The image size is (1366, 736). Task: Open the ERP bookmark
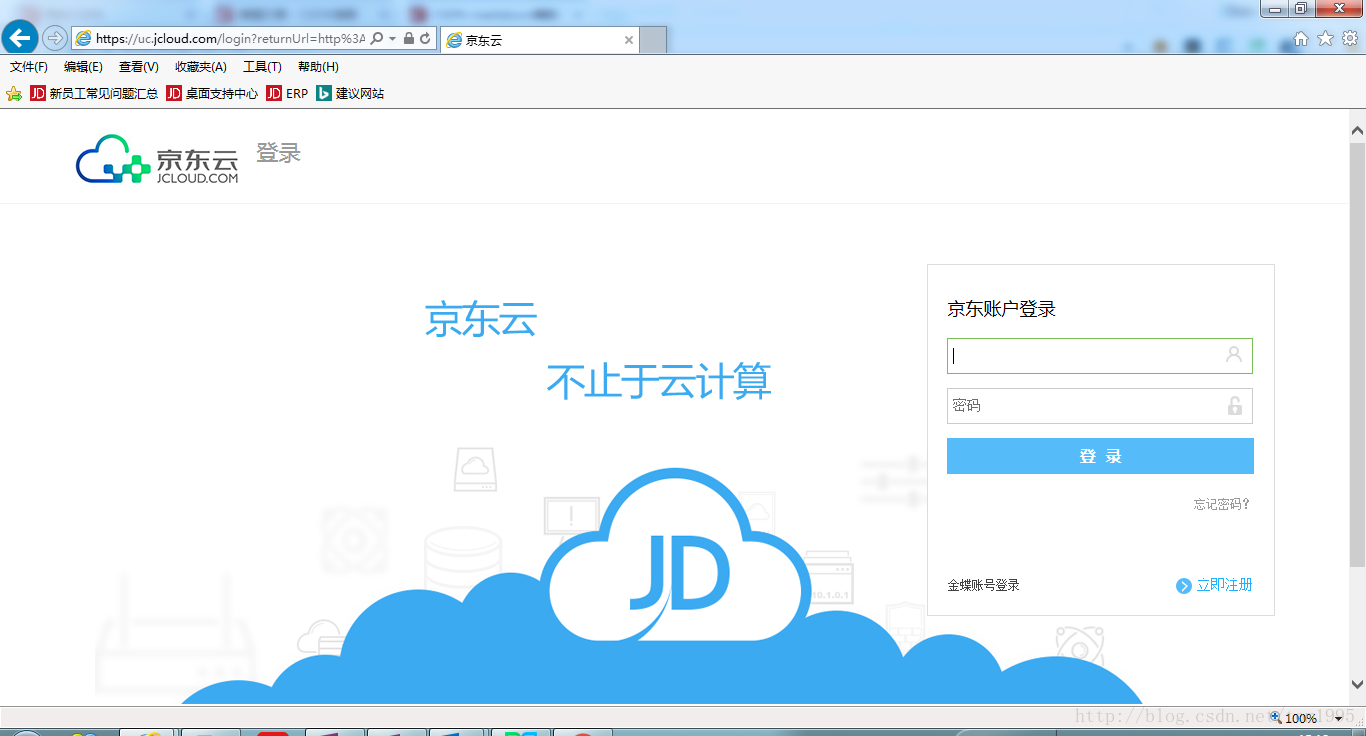click(x=287, y=94)
